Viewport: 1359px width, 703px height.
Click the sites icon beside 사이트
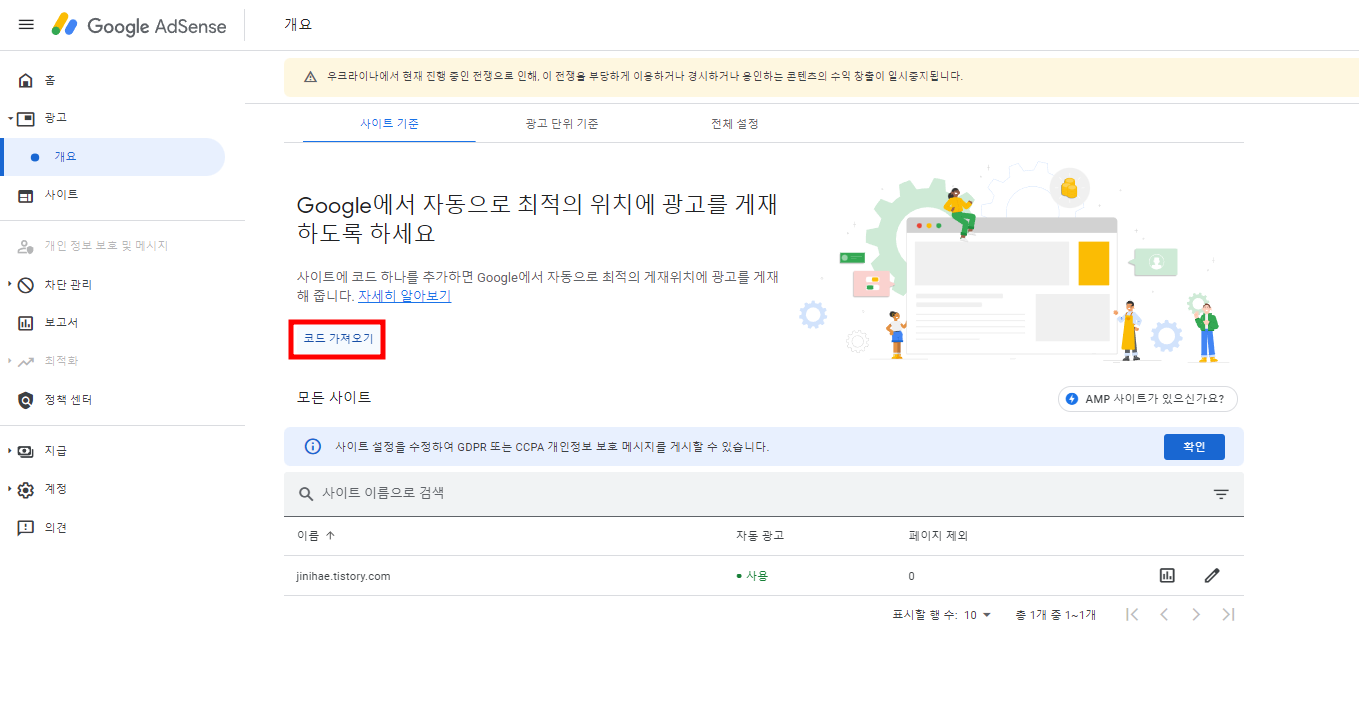point(26,195)
